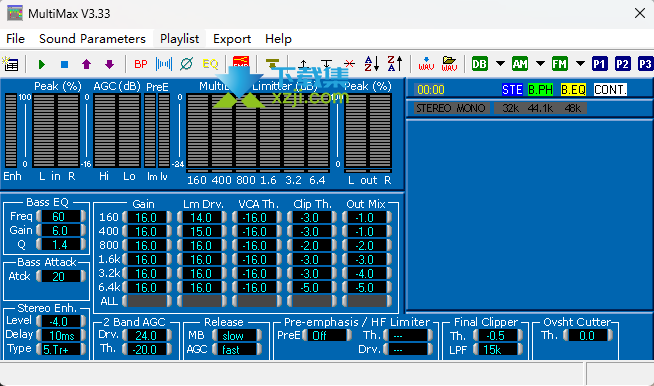Click the purple up arrow toolbar icon
Viewport: 654px width, 386px height.
coord(86,64)
